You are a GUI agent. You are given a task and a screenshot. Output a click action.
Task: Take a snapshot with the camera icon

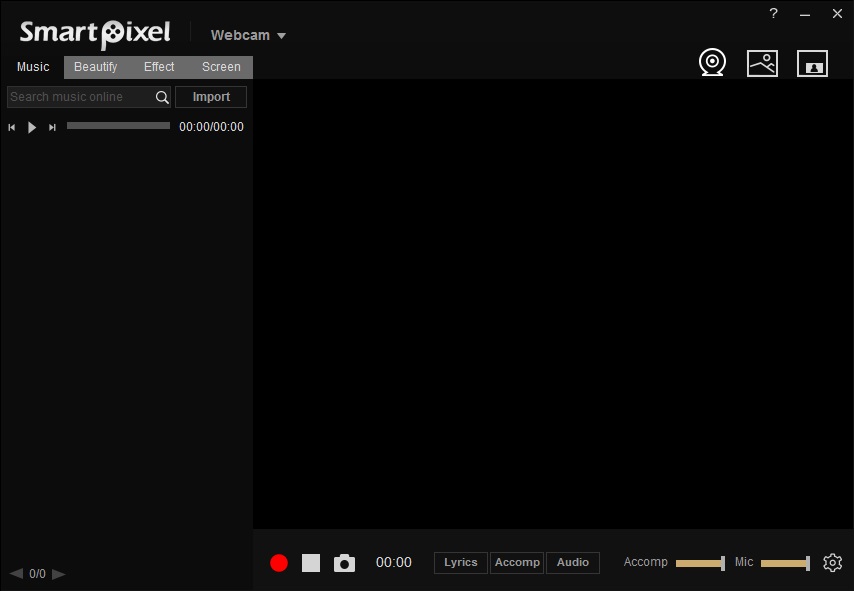pyautogui.click(x=344, y=562)
